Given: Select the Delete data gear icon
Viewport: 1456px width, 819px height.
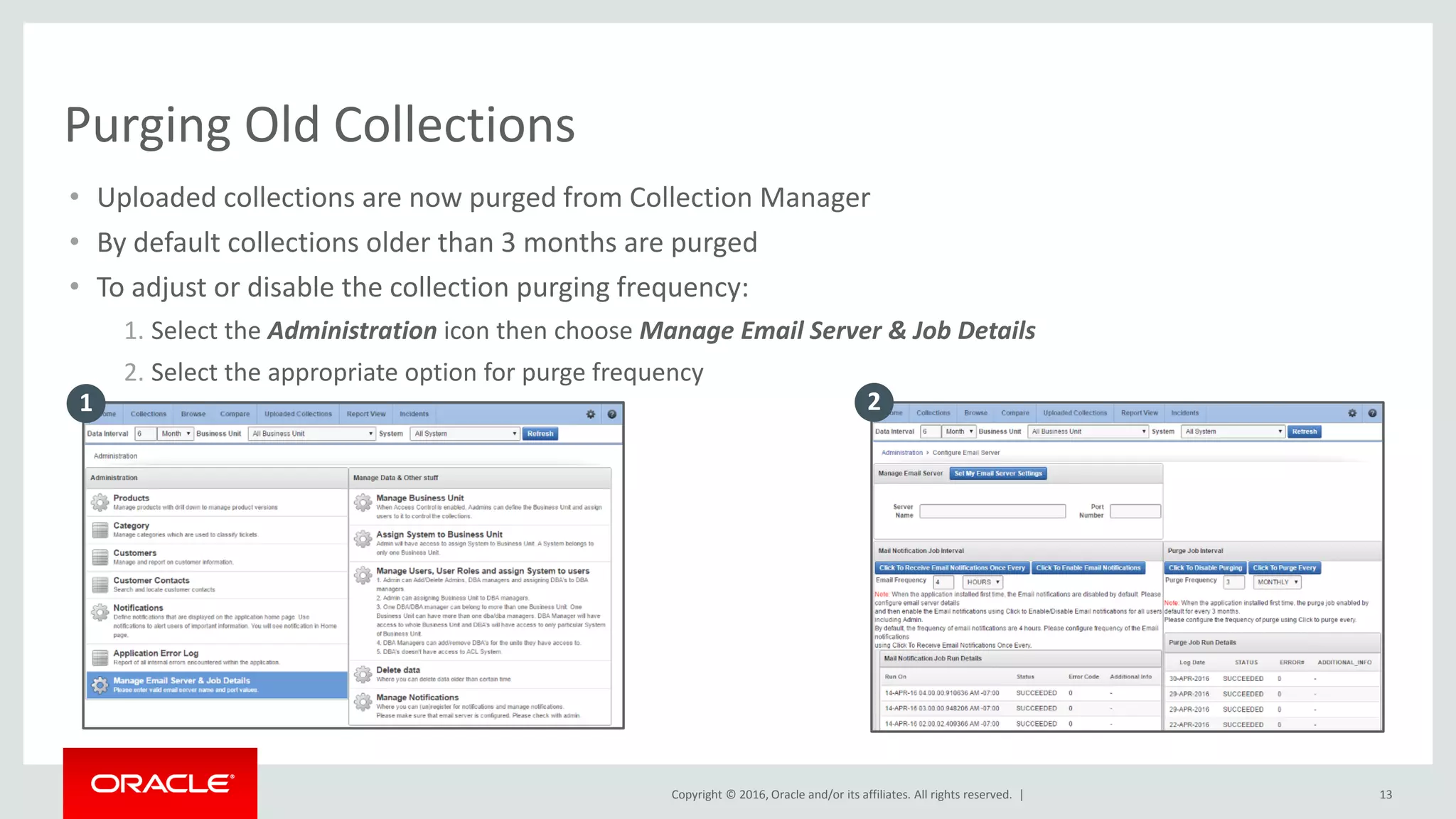Looking at the screenshot, I should (x=363, y=674).
